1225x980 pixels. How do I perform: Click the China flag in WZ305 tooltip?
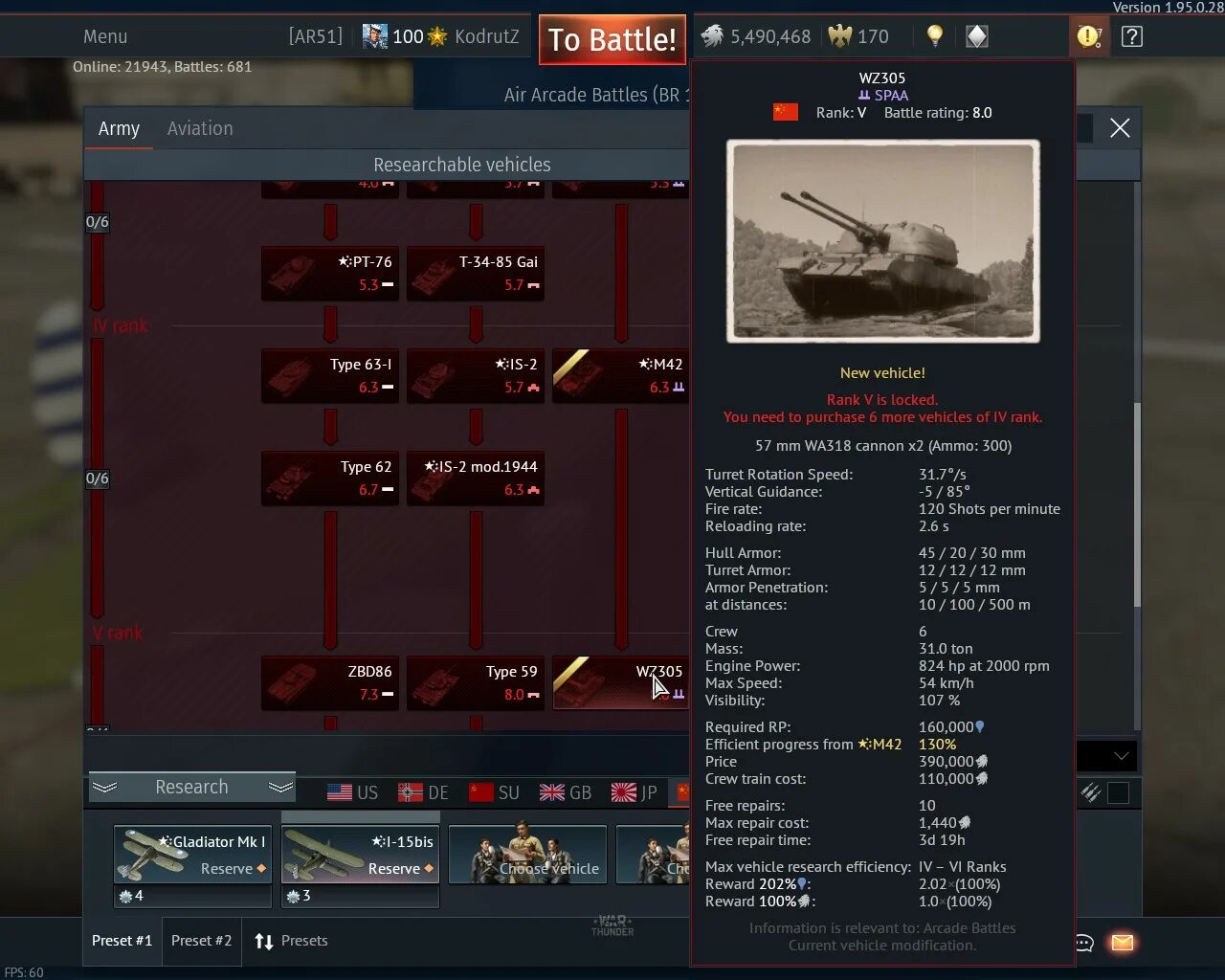(x=785, y=112)
